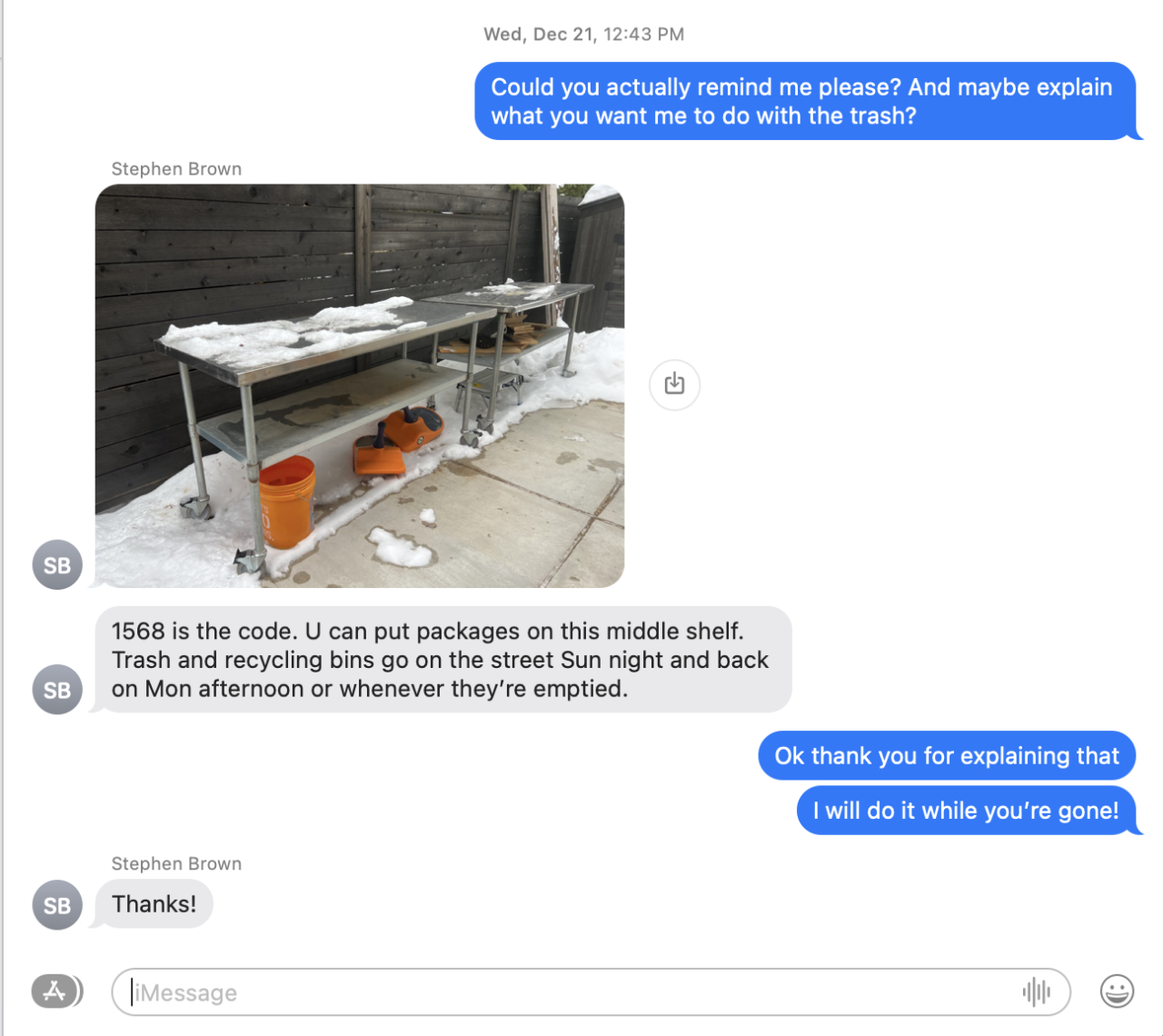Select the "Could you actually remind me" message
This screenshot has width=1163, height=1036.
coord(805,101)
